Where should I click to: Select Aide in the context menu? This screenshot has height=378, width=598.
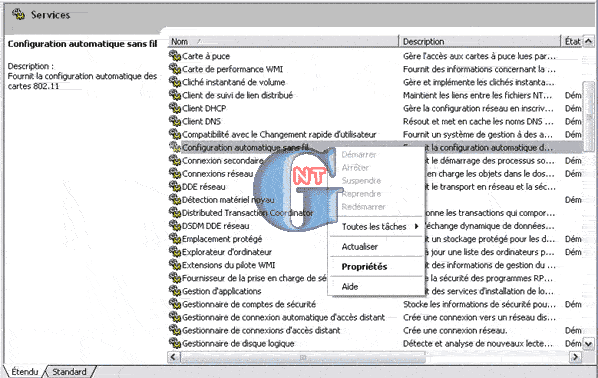pyautogui.click(x=377, y=286)
